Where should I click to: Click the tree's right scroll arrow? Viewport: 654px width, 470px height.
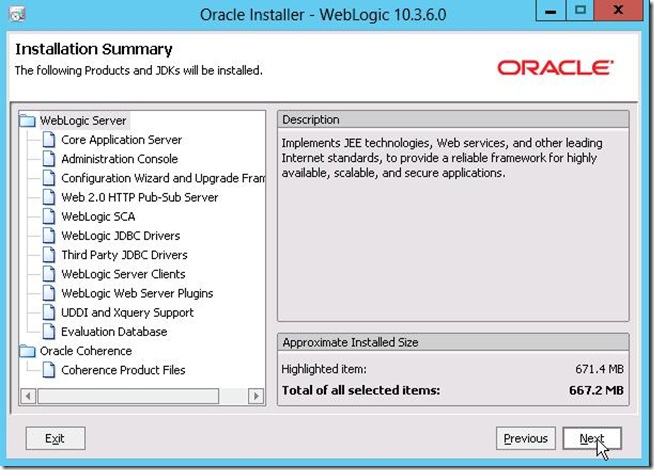256,396
